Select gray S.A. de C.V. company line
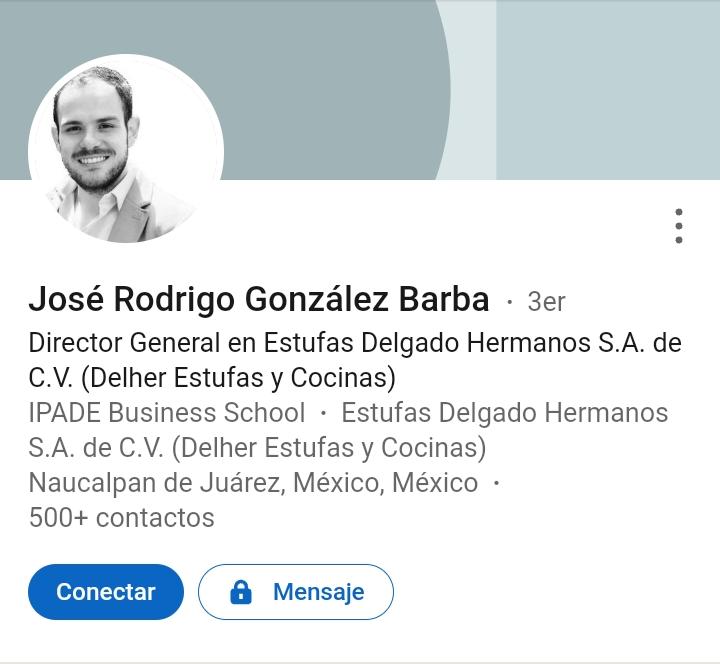The width and height of the screenshot is (720, 664). [x=257, y=448]
